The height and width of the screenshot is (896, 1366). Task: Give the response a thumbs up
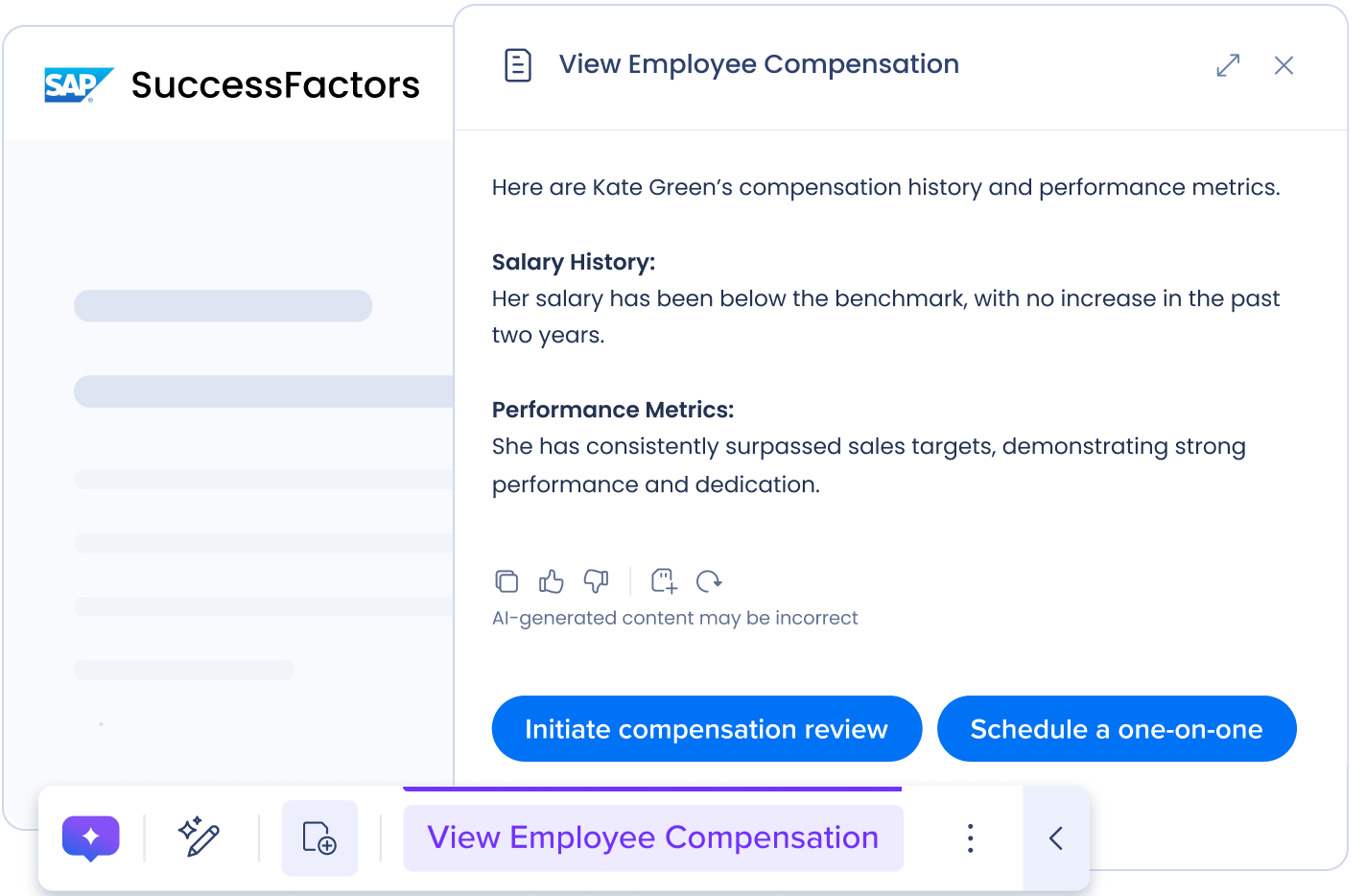click(552, 581)
